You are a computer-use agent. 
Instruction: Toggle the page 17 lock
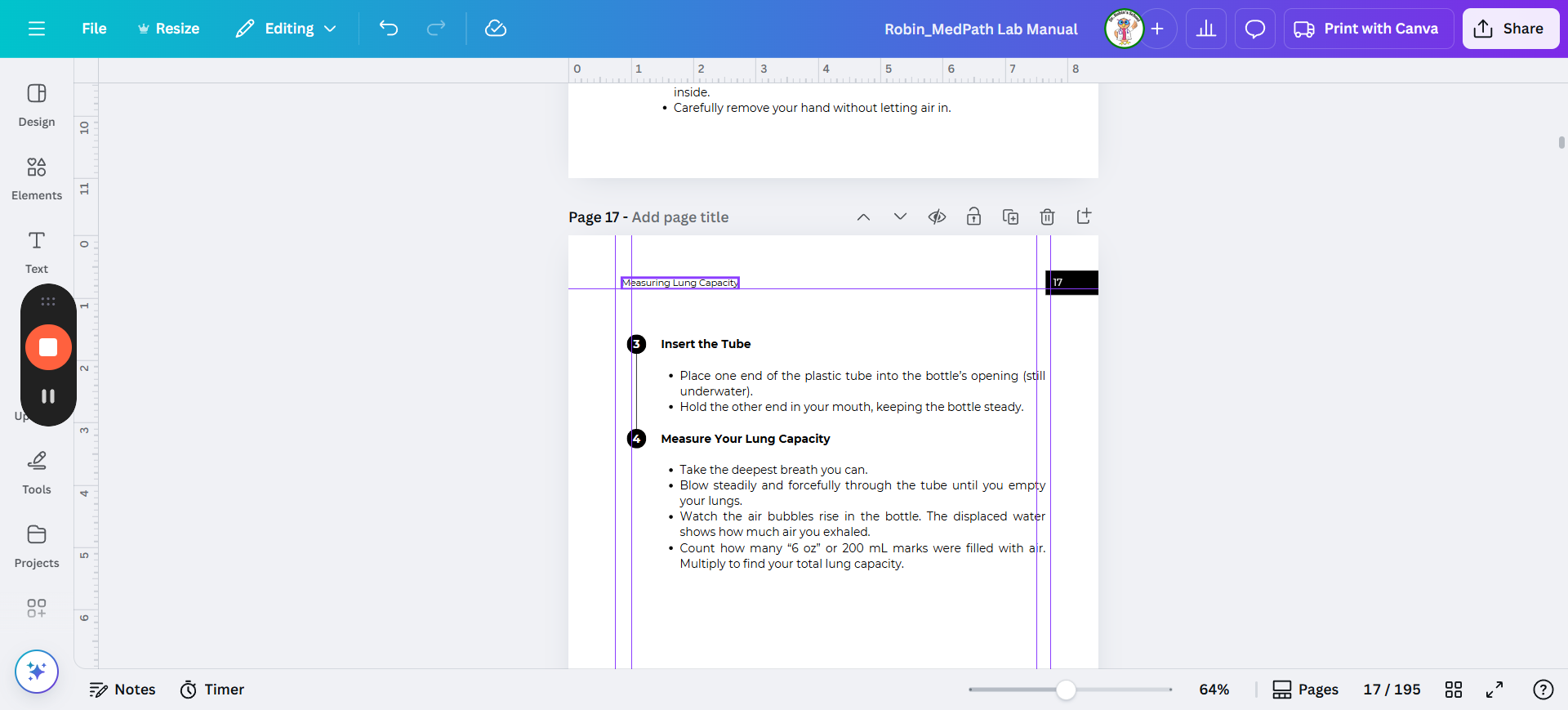coord(973,217)
